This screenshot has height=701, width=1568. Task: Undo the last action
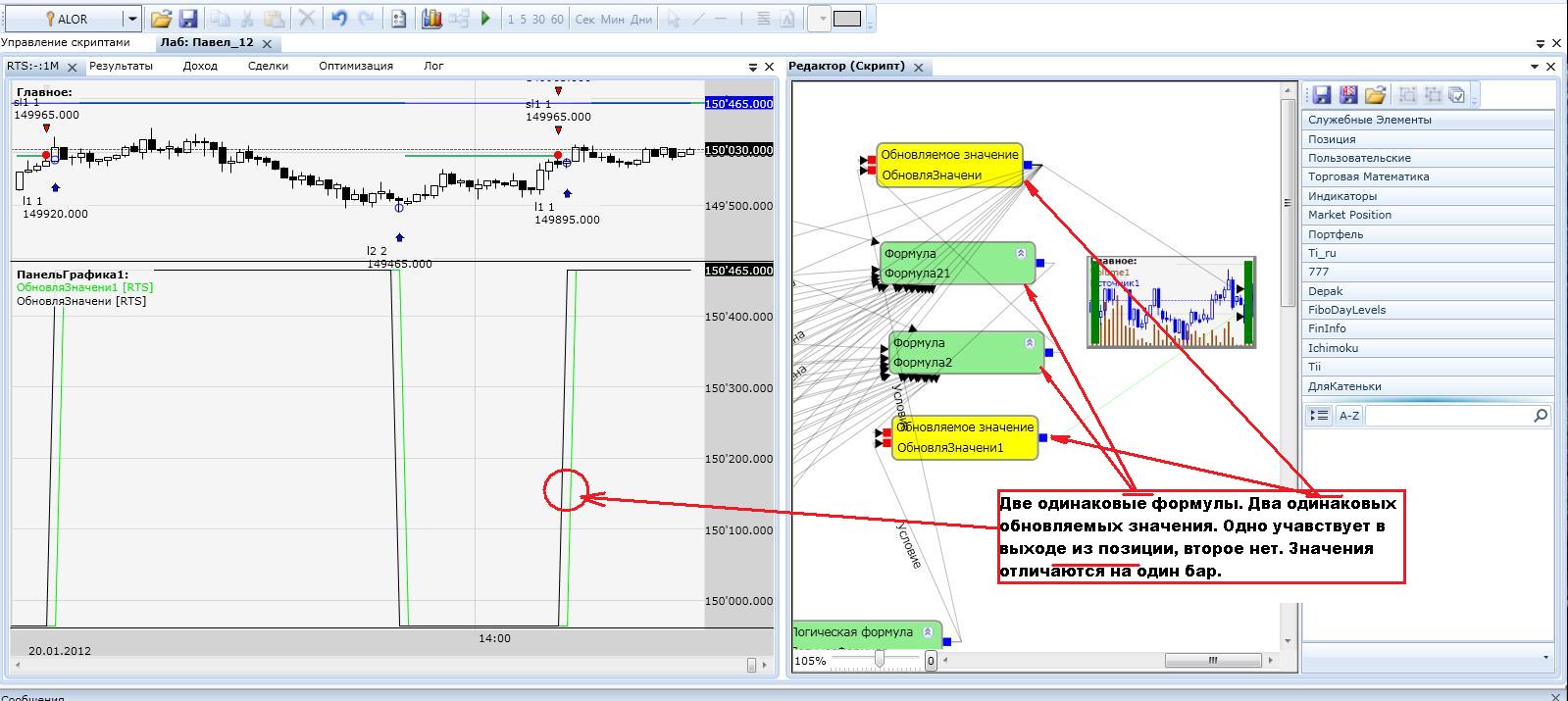click(339, 19)
